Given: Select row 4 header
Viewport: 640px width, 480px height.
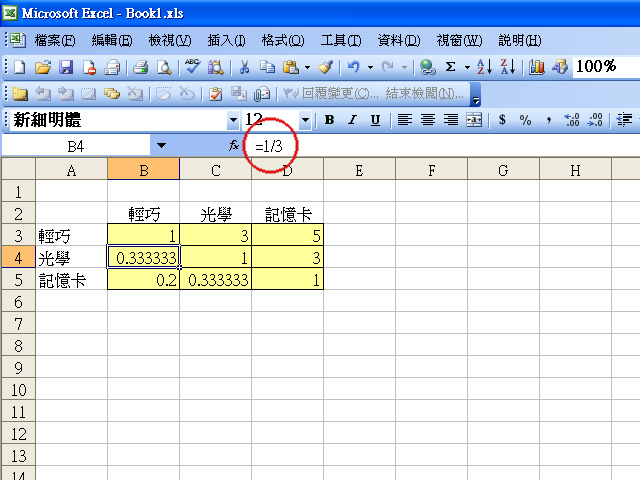Looking at the screenshot, I should [18, 258].
